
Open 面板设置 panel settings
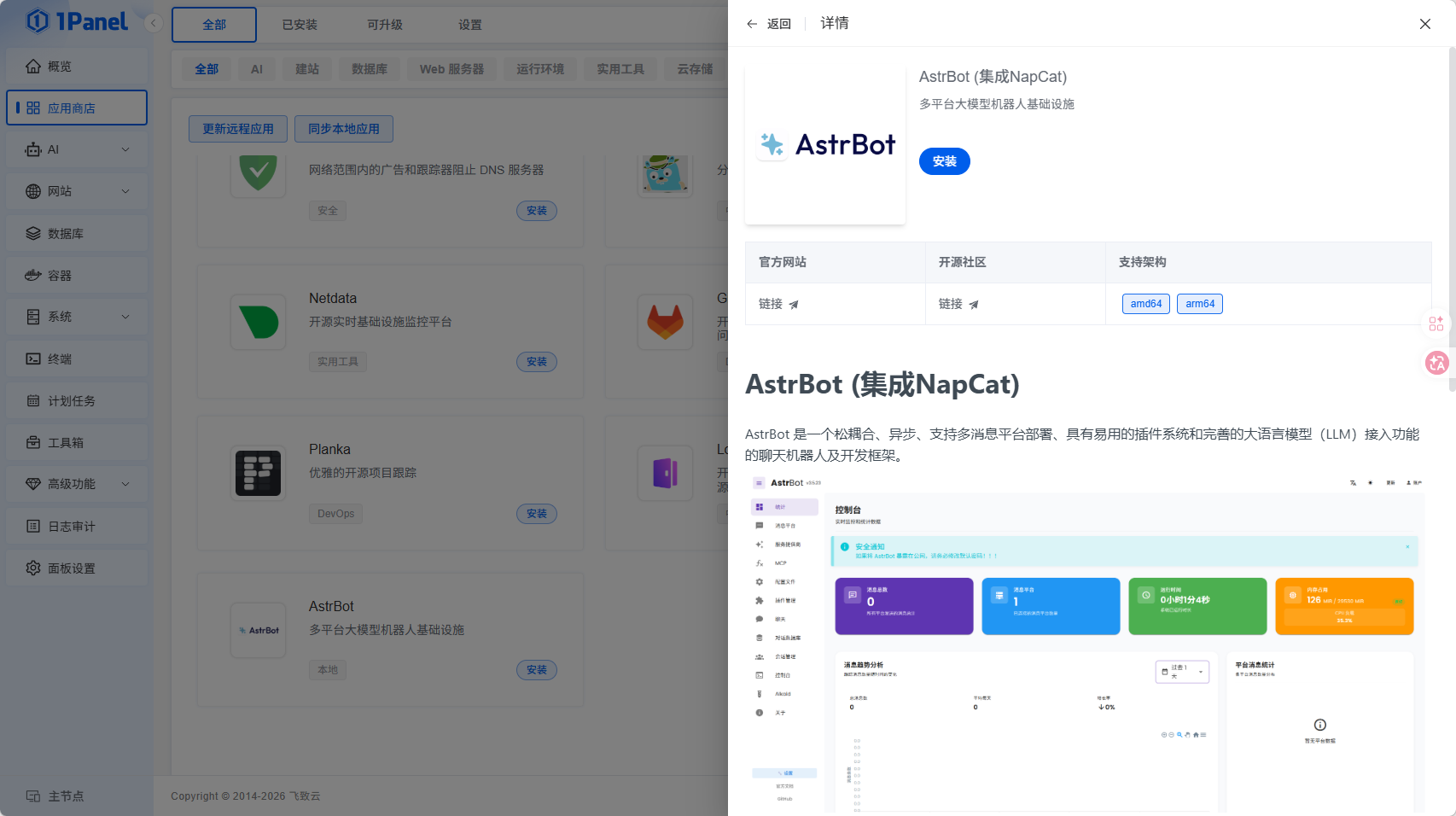77,568
